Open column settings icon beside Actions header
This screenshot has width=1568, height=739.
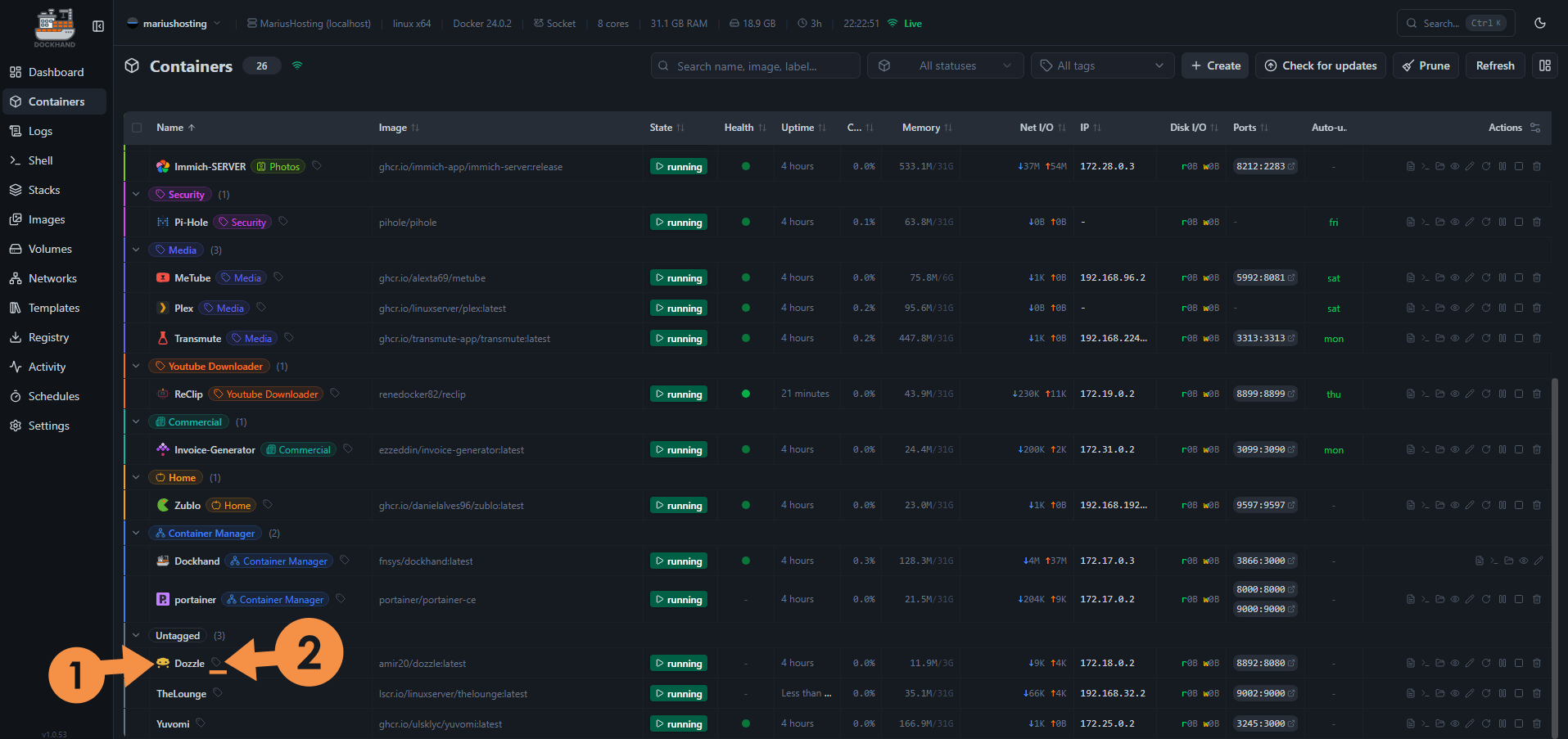point(1535,128)
